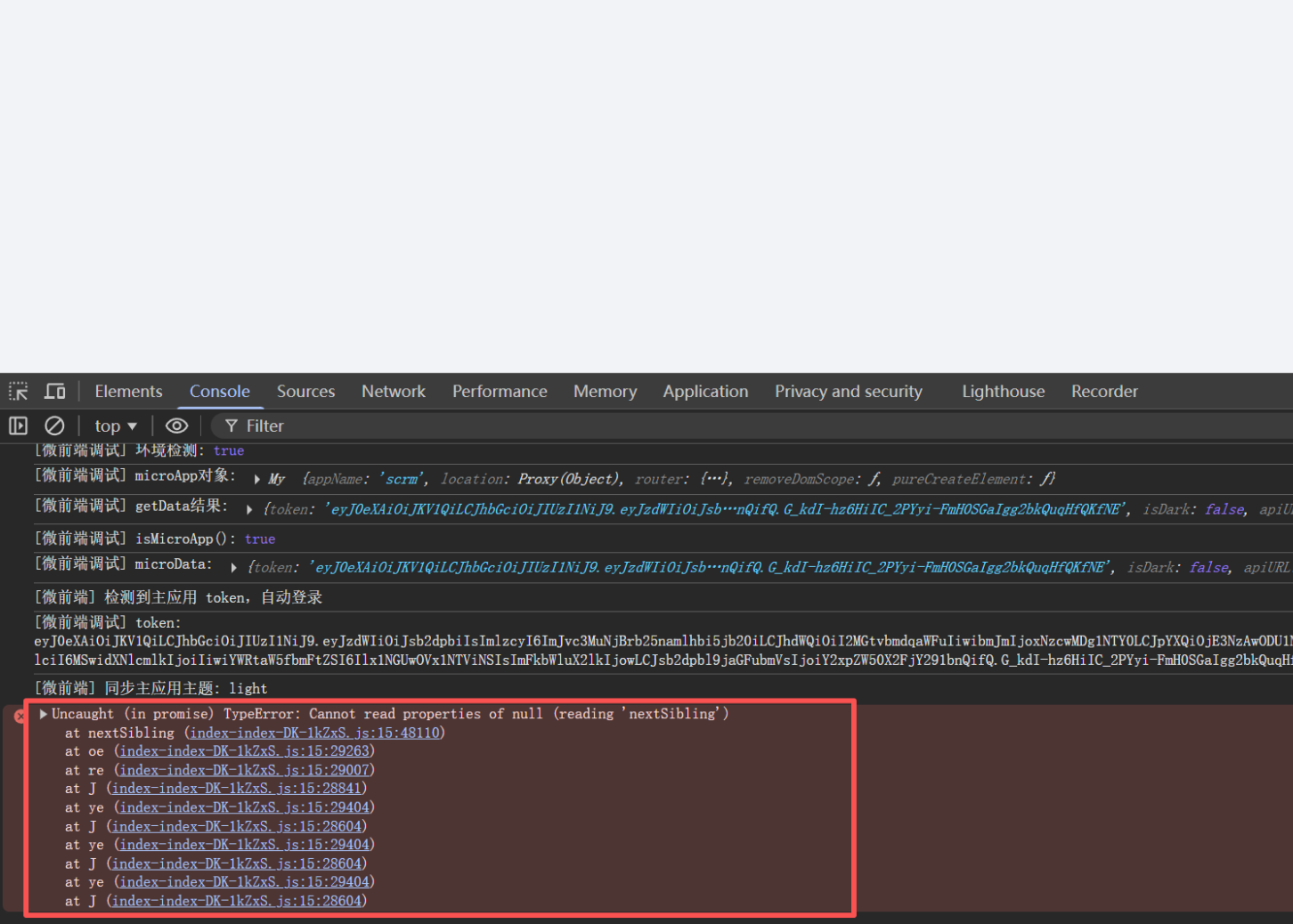The height and width of the screenshot is (924, 1293).
Task: Switch to the Network tab
Action: (x=393, y=392)
